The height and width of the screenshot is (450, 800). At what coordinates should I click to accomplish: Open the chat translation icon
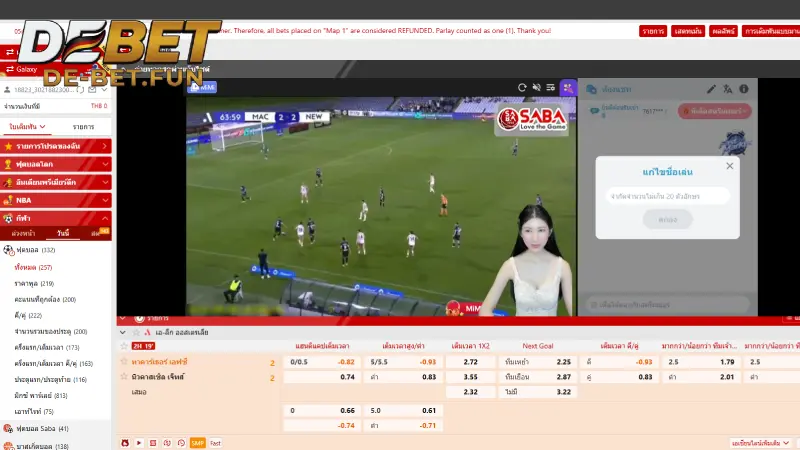(728, 89)
